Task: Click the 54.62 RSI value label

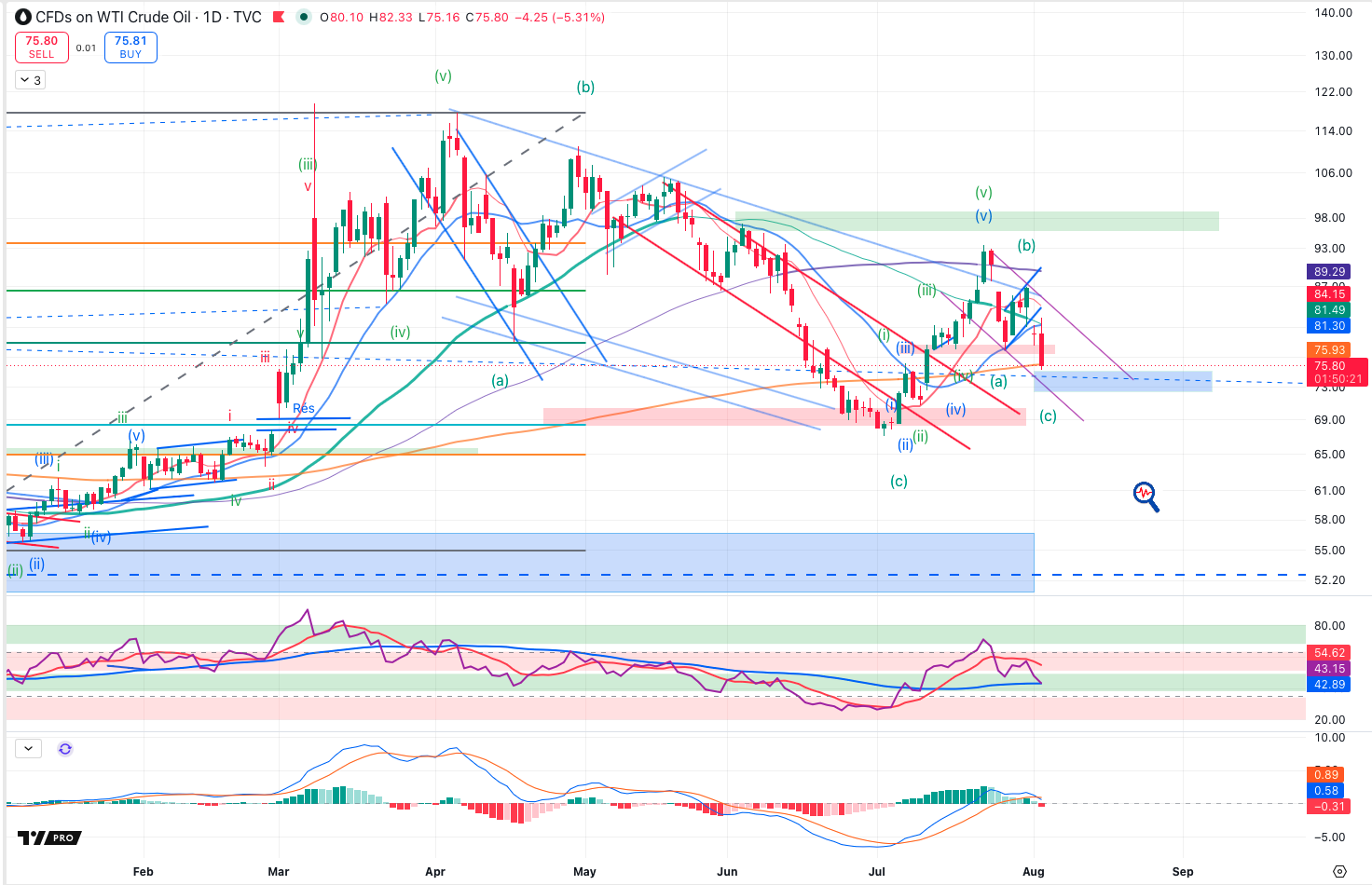Action: click(1330, 653)
